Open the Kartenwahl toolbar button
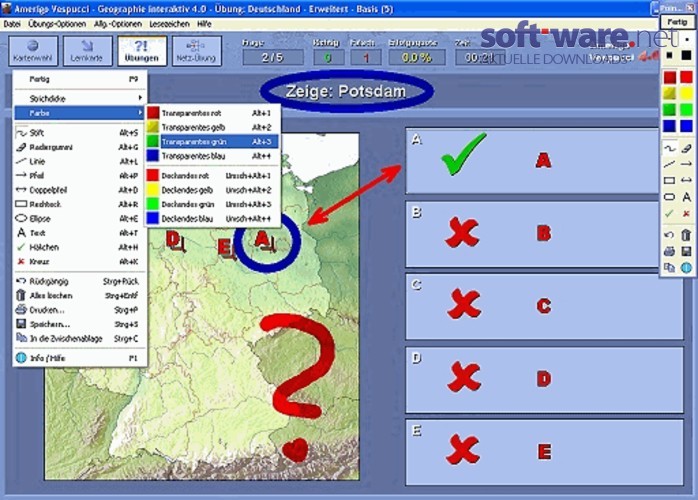Viewport: 698px width, 500px height. click(x=33, y=51)
